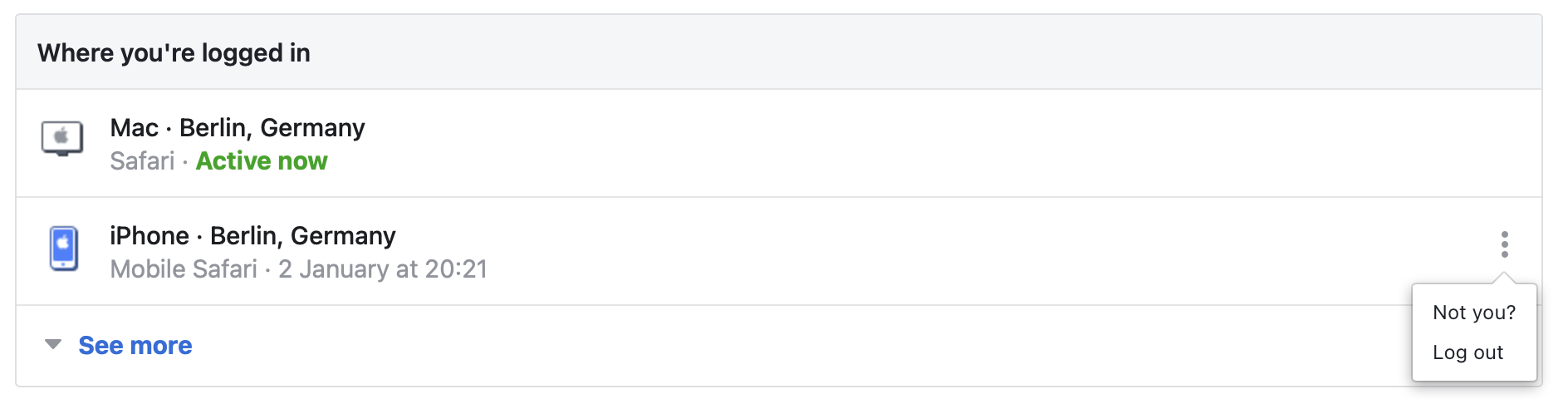Click the gray "Safari" label under Mac
The height and width of the screenshot is (399, 1568).
(142, 161)
